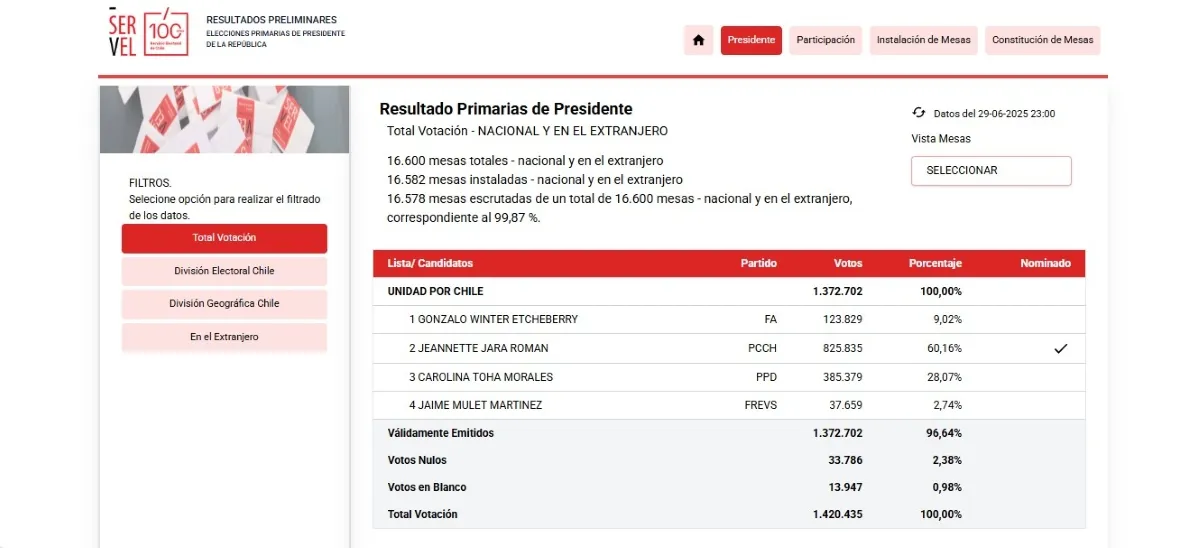Switch to the Presidente tab
Viewport: 1200px width, 548px height.
[751, 40]
